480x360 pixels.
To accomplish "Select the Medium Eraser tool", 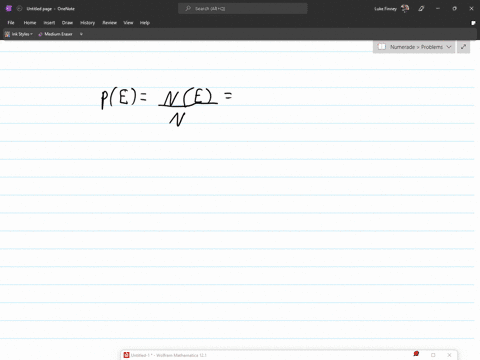I will click(x=55, y=34).
